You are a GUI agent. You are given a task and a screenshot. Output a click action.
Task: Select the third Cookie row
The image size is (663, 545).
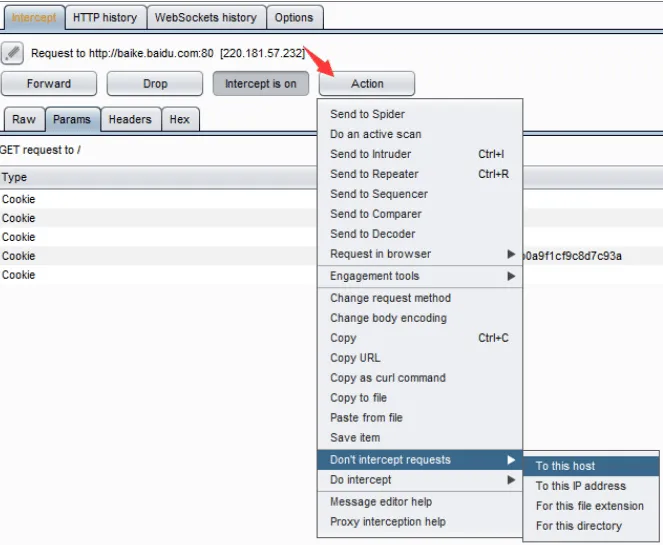coord(159,237)
